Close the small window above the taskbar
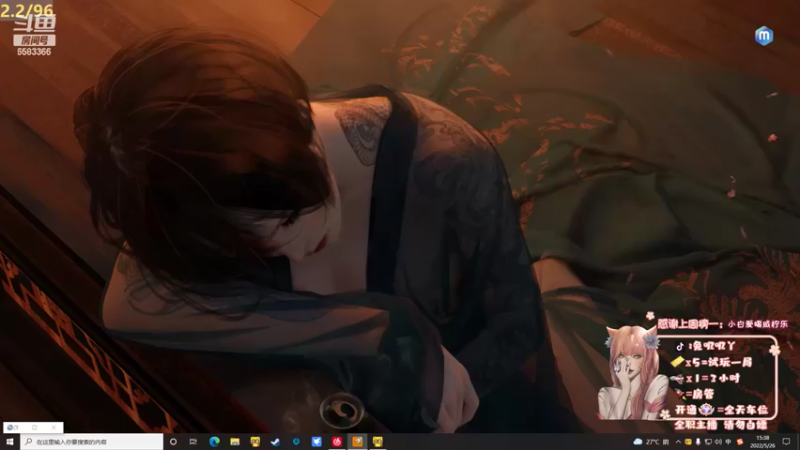The height and width of the screenshot is (450, 800). tap(54, 428)
